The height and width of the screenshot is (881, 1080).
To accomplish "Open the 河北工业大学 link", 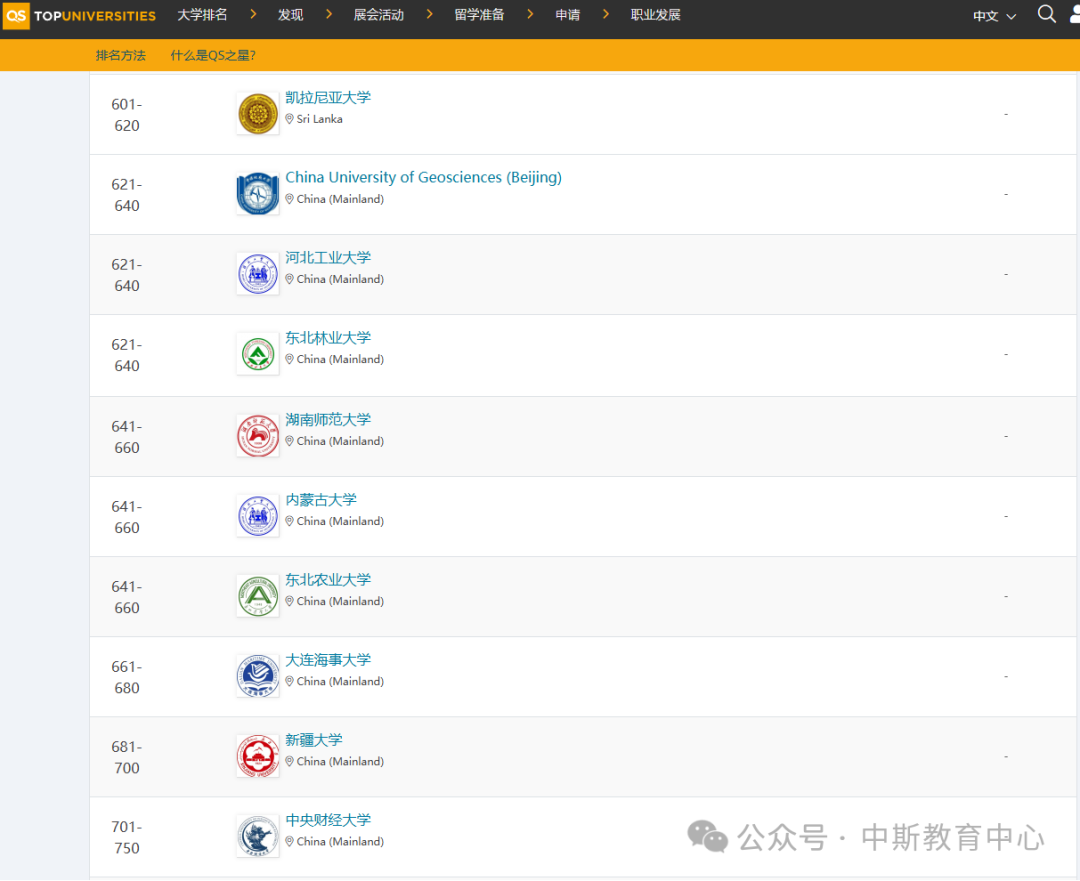I will tap(328, 257).
